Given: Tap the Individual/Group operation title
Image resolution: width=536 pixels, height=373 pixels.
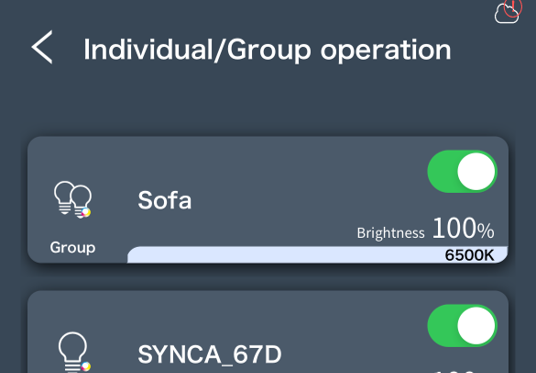Looking at the screenshot, I should click(x=267, y=50).
